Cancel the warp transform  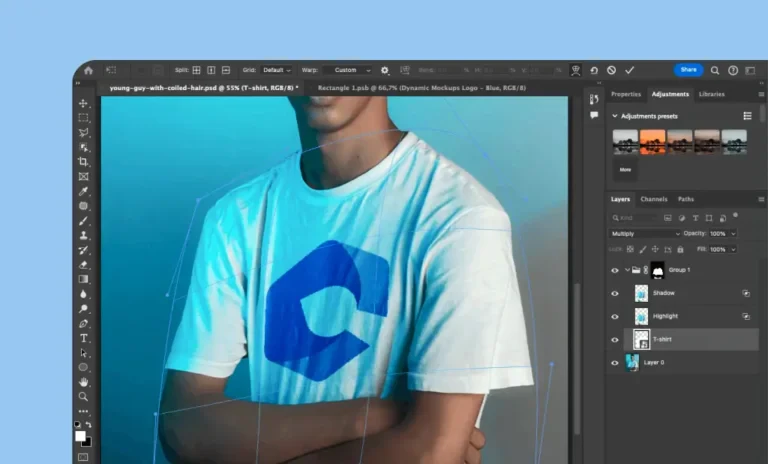tap(611, 71)
